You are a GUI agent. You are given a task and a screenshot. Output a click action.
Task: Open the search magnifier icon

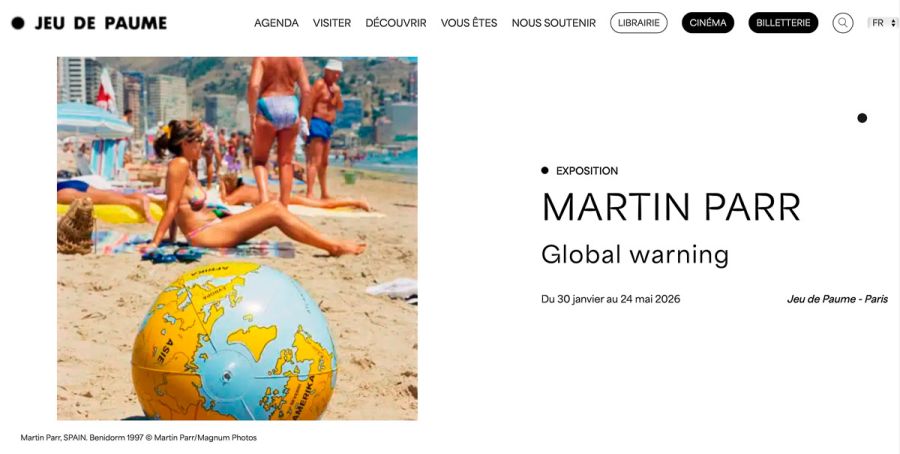click(842, 23)
